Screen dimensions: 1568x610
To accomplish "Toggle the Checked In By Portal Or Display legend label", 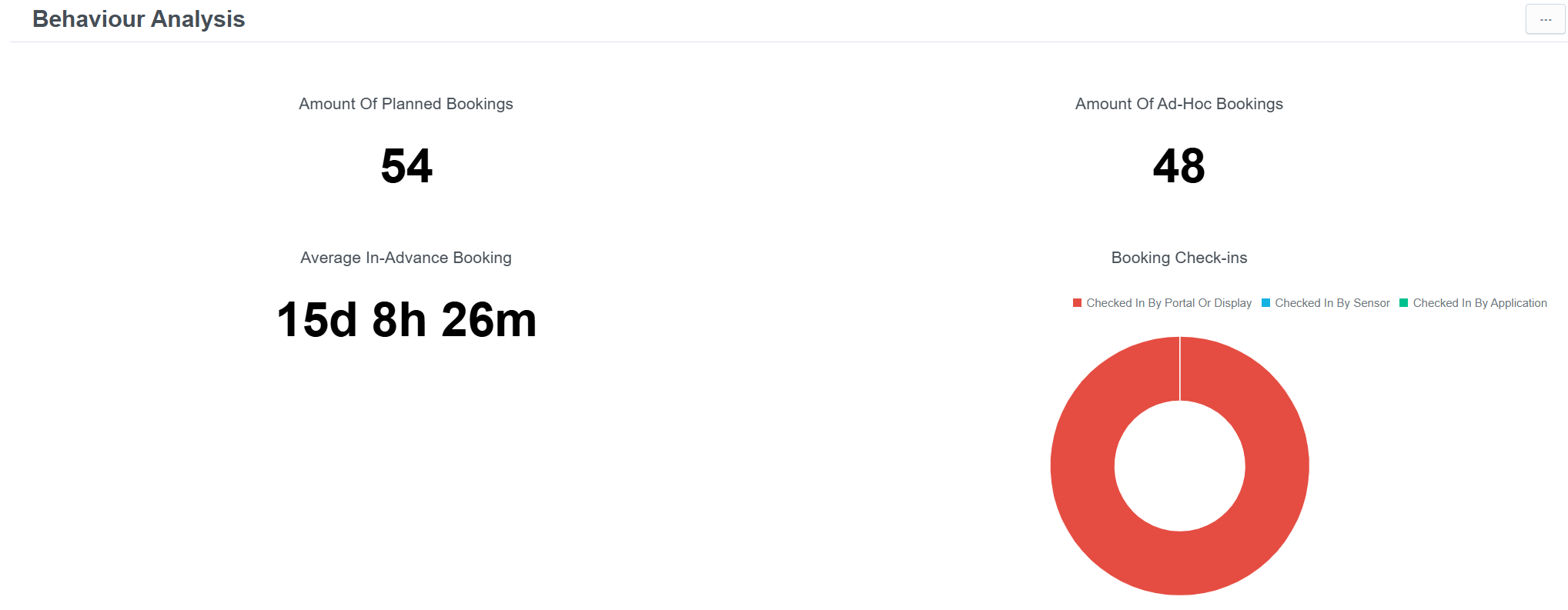I will point(1168,303).
